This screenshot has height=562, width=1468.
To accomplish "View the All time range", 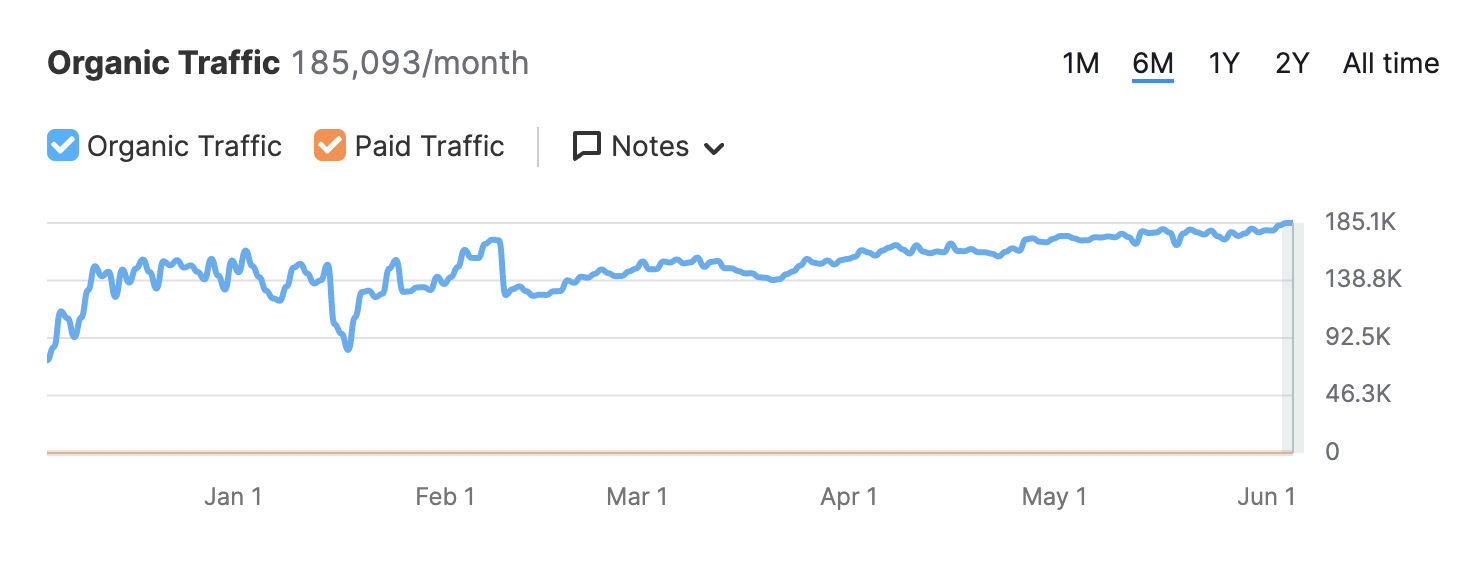I will 1391,64.
